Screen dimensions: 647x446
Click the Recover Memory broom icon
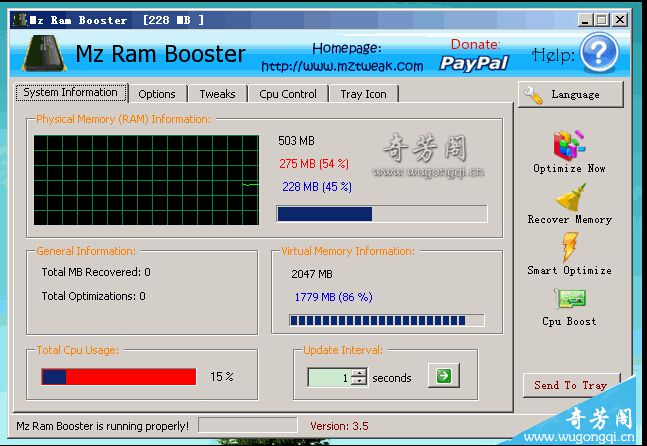[571, 197]
